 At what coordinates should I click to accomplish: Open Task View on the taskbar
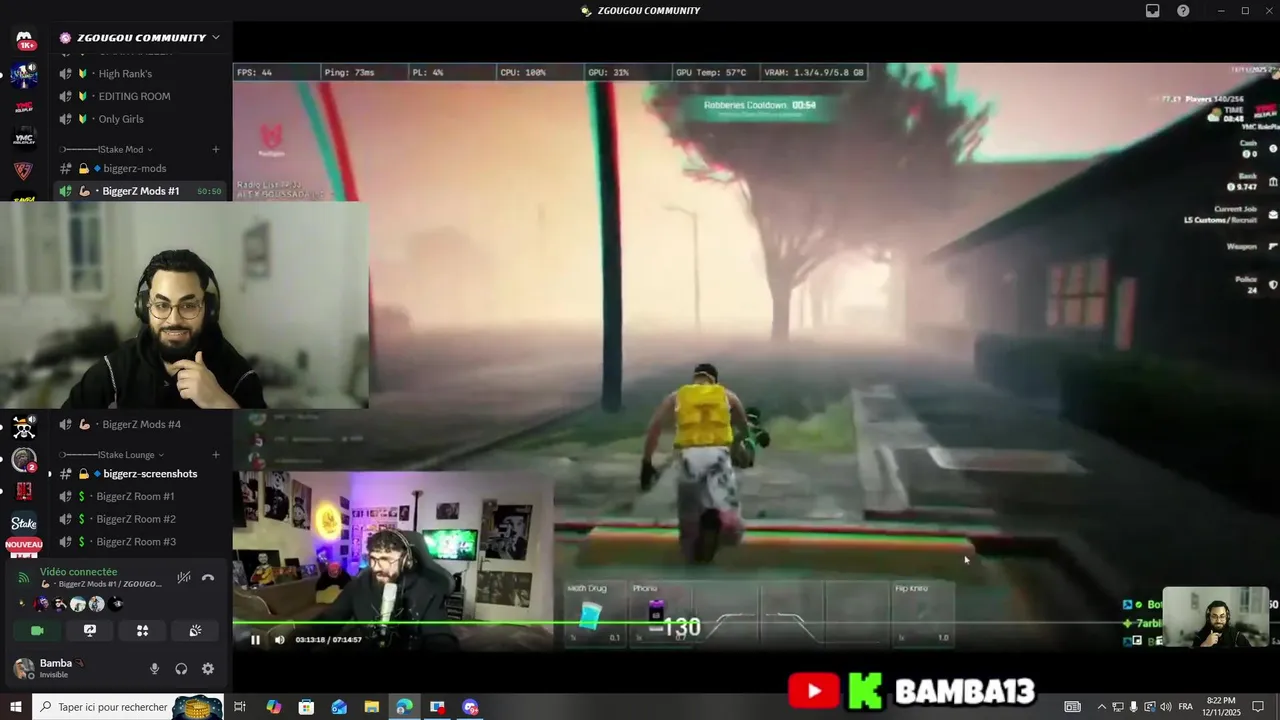click(240, 707)
